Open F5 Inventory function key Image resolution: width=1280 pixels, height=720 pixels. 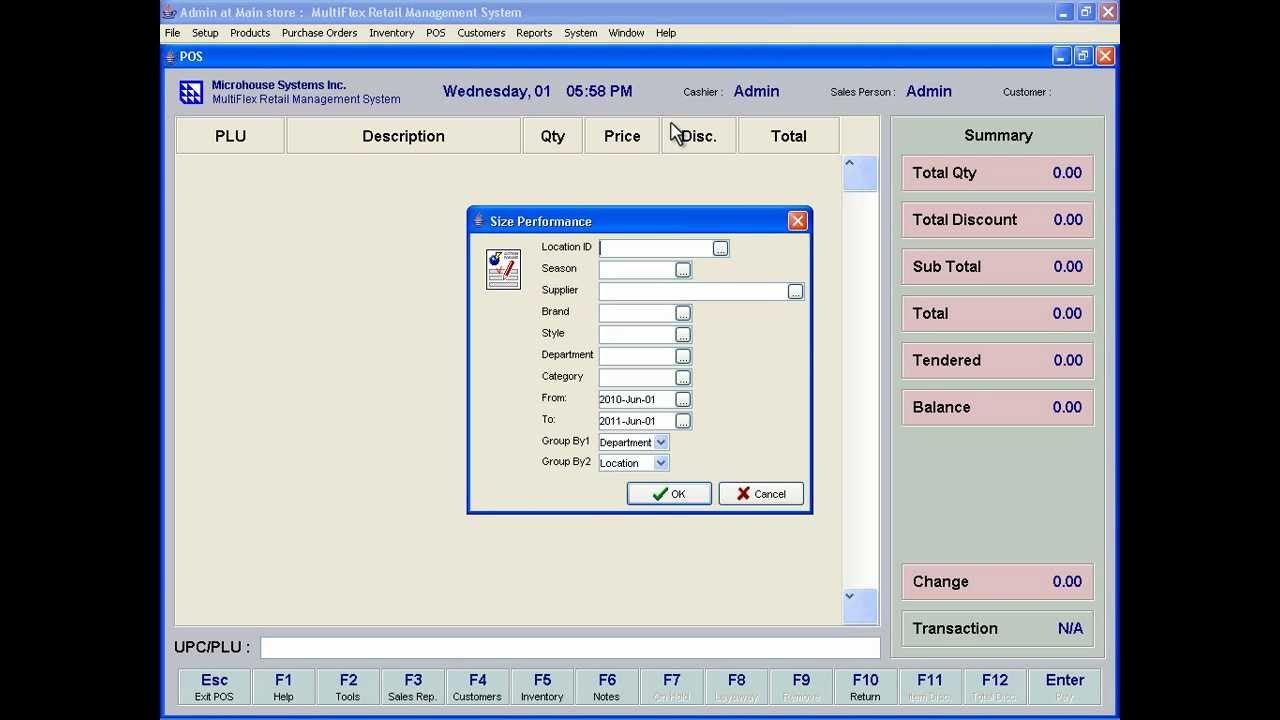pos(542,687)
